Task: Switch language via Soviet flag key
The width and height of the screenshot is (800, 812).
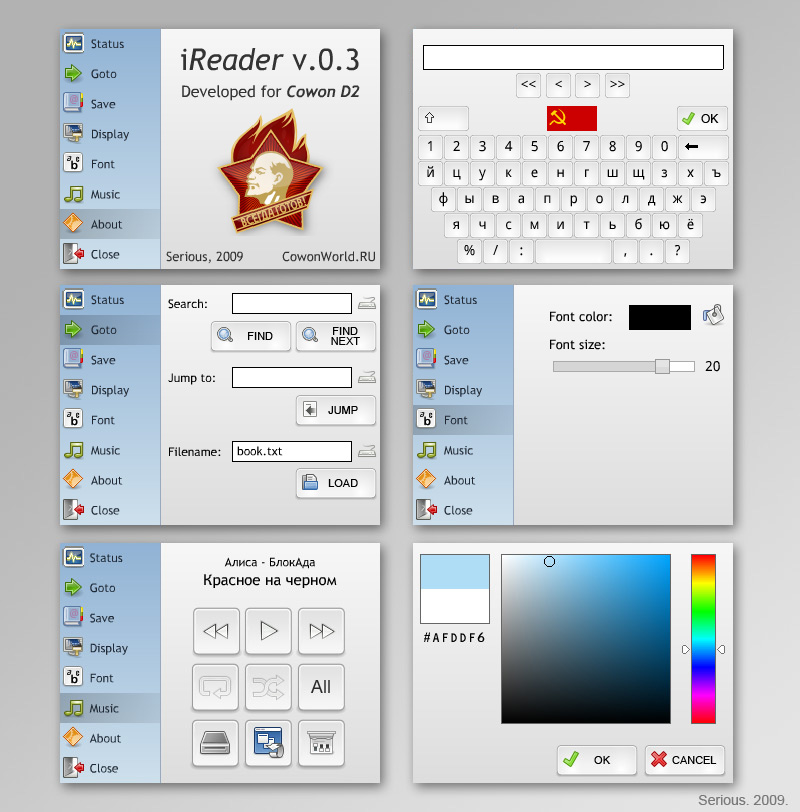Action: 572,118
